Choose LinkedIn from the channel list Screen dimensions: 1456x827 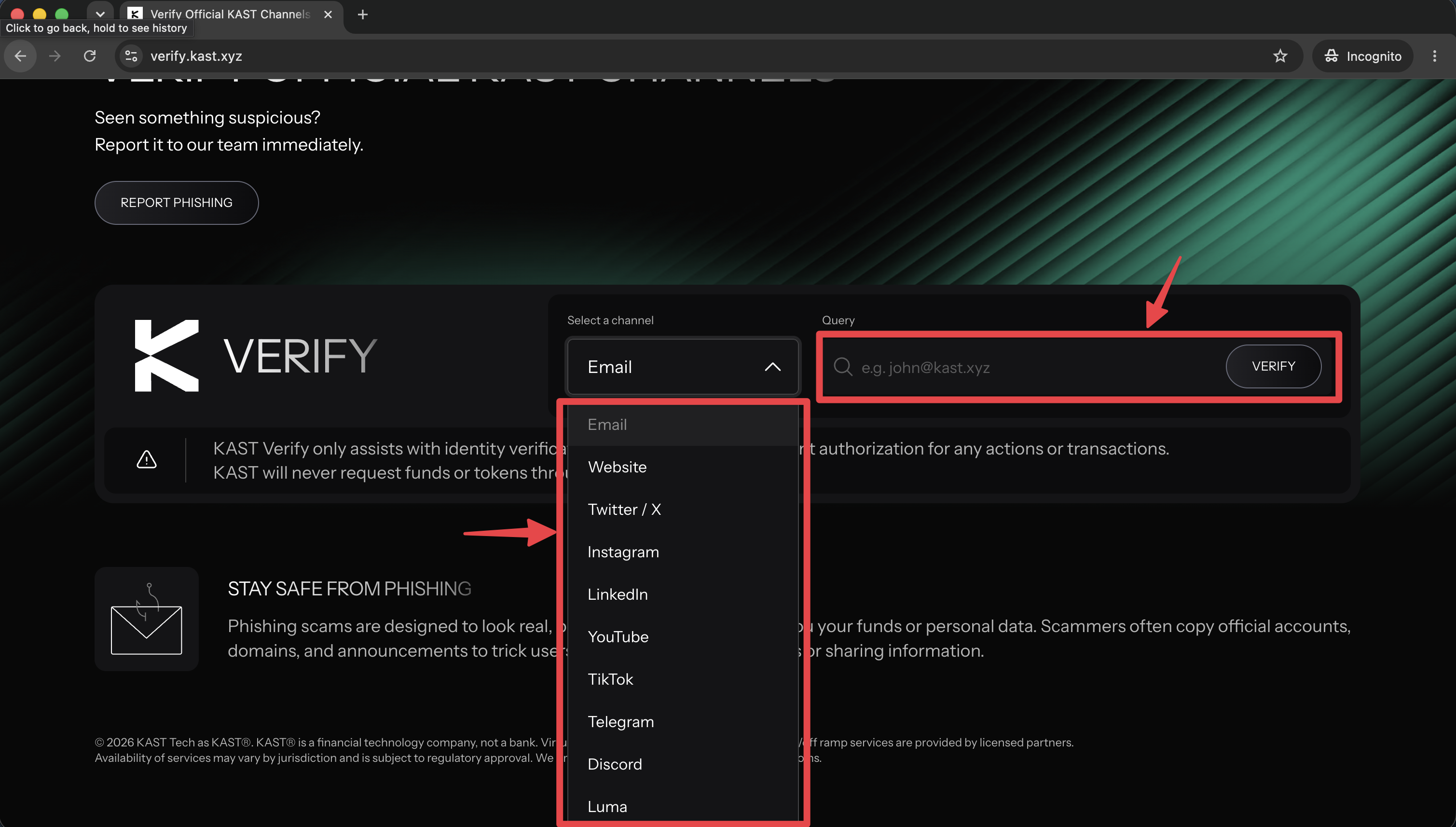(683, 595)
